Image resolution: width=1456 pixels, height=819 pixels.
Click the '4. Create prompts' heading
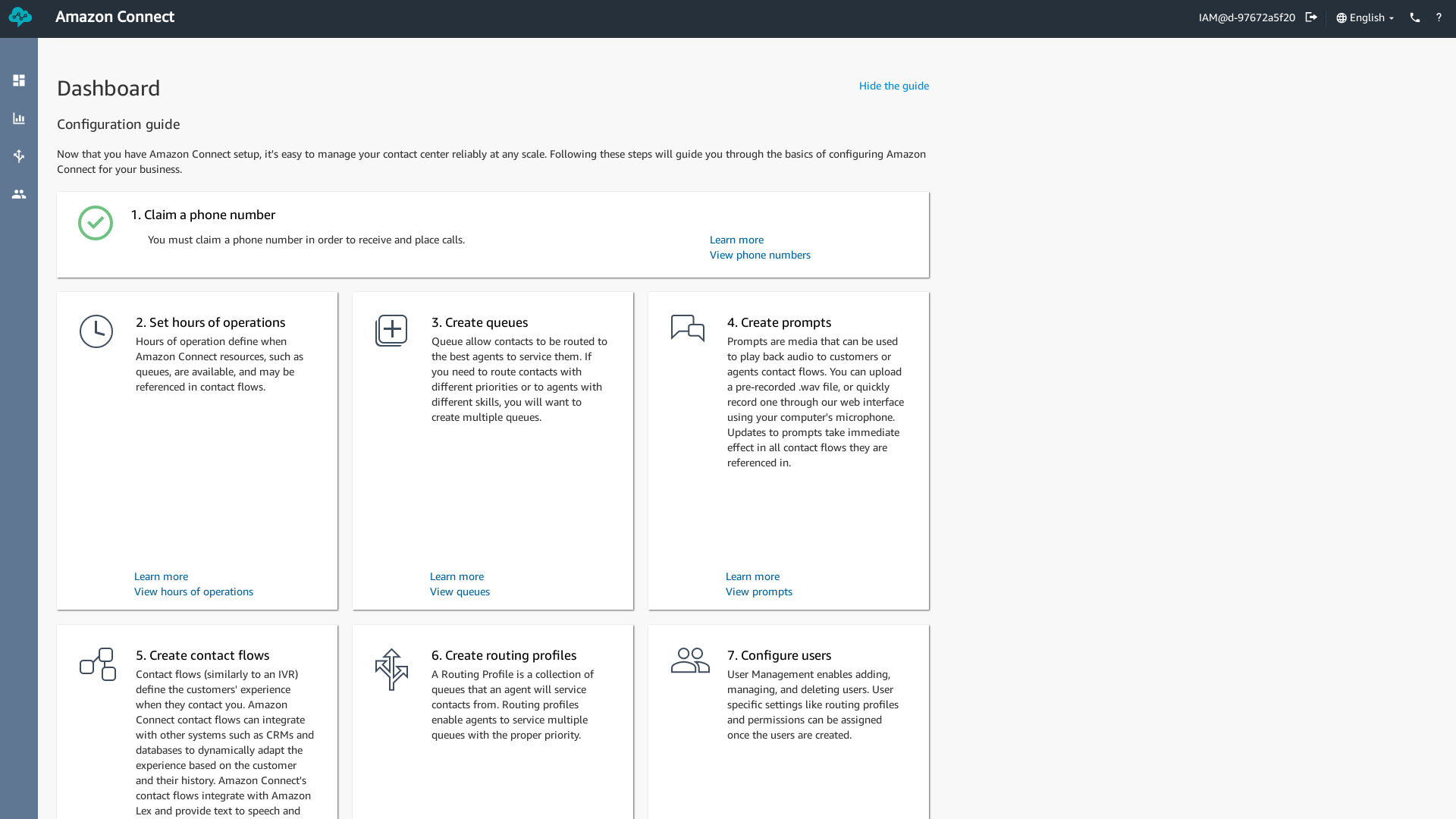tap(779, 322)
